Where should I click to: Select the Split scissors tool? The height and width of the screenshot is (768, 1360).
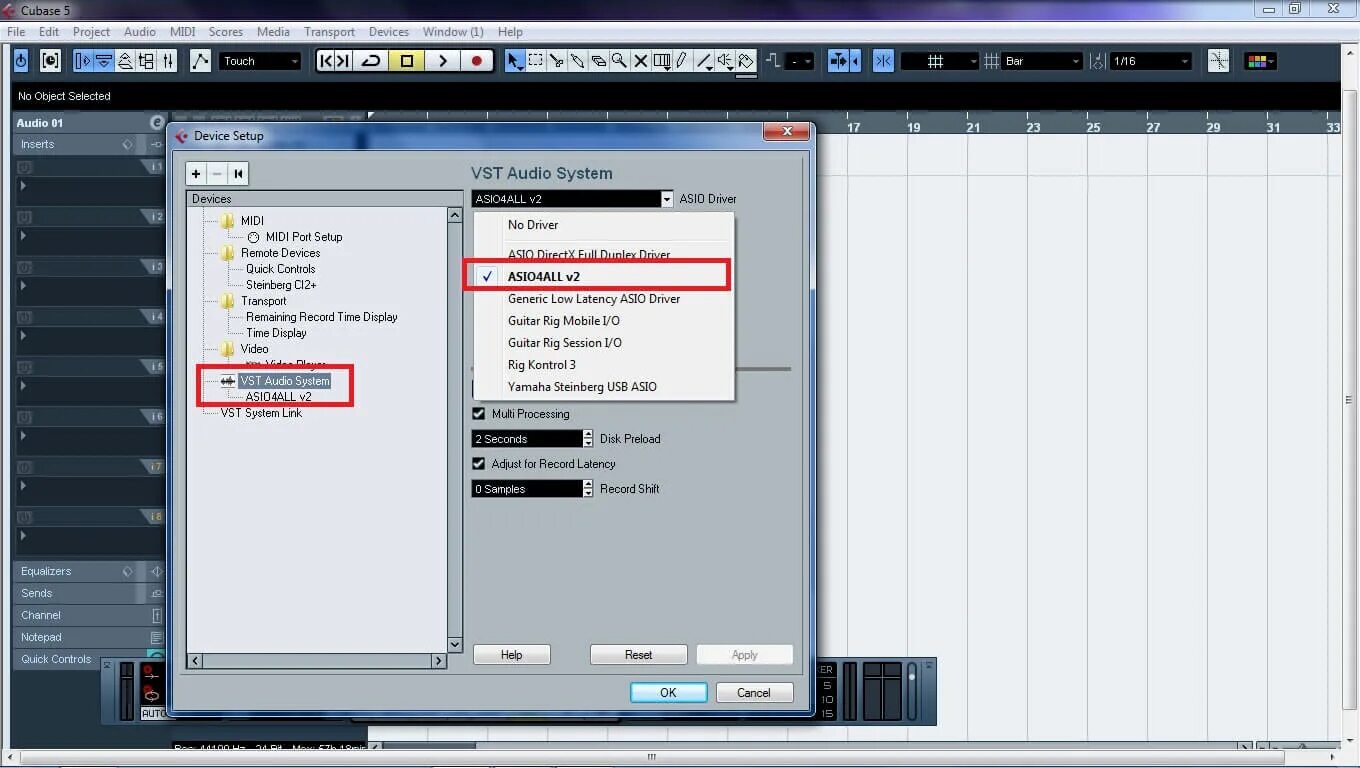[557, 61]
